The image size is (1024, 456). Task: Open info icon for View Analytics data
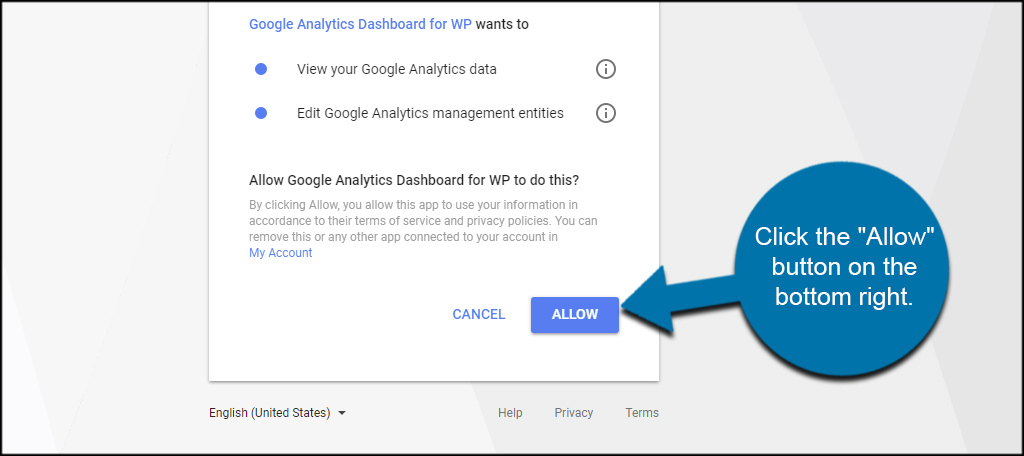pyautogui.click(x=605, y=69)
